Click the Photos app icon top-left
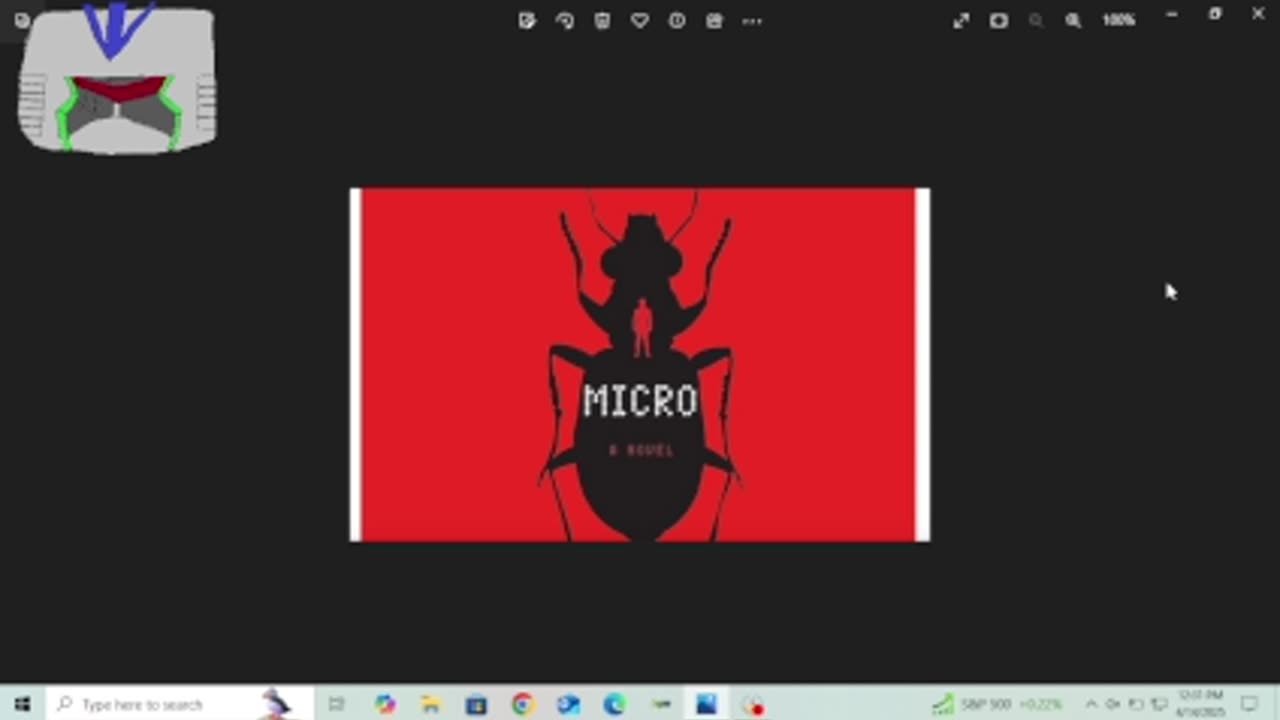 (x=22, y=20)
